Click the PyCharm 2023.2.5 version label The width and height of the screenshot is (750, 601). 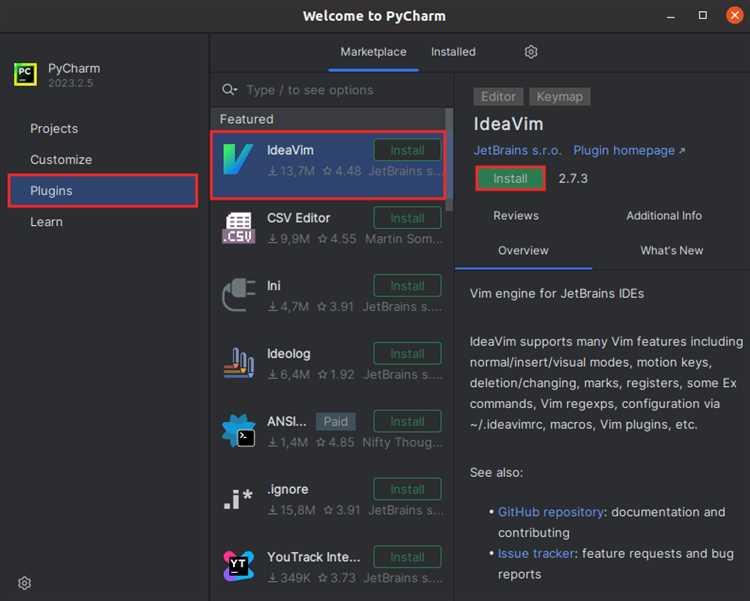[x=70, y=83]
